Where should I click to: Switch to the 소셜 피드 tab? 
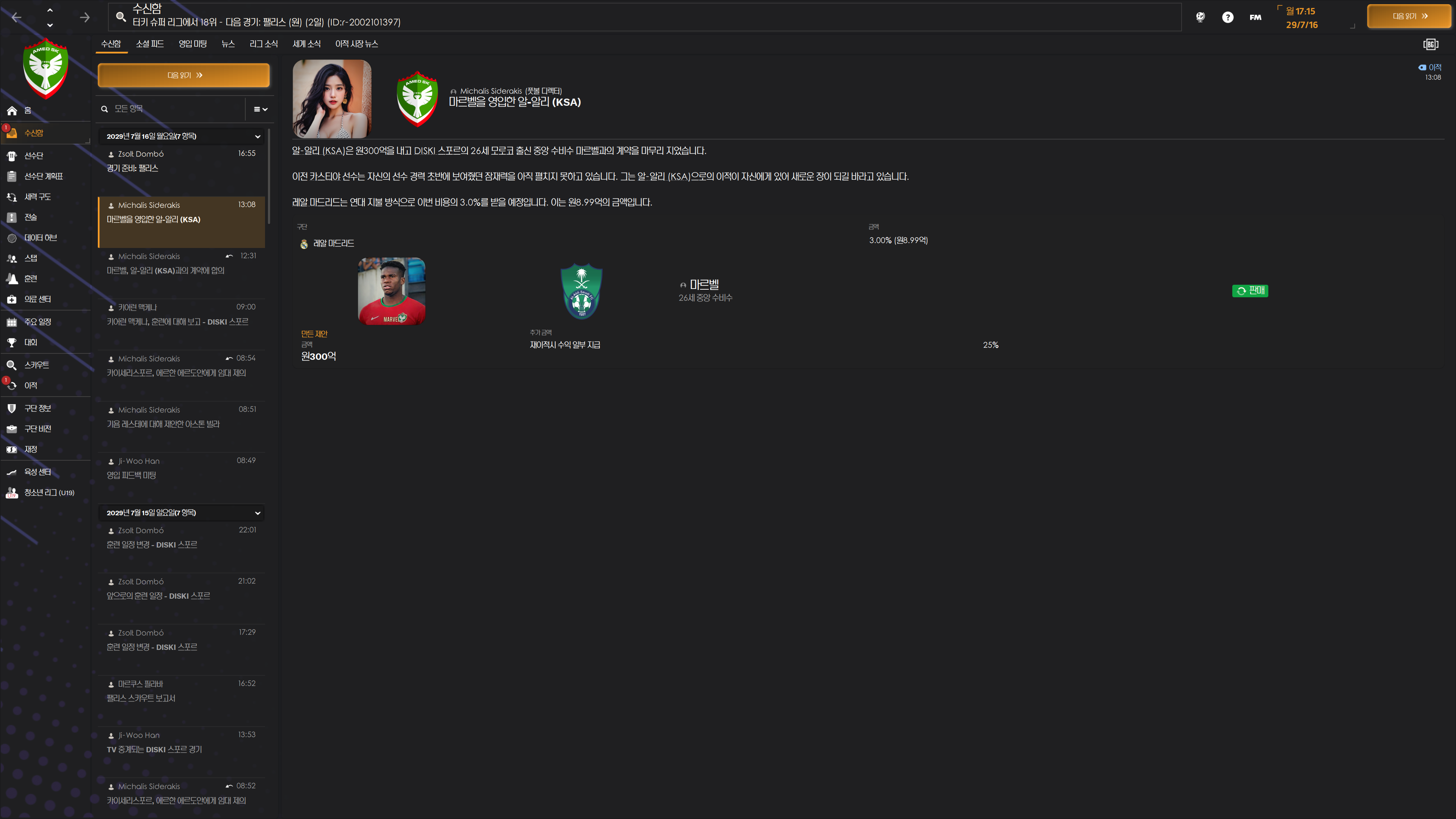pos(150,44)
